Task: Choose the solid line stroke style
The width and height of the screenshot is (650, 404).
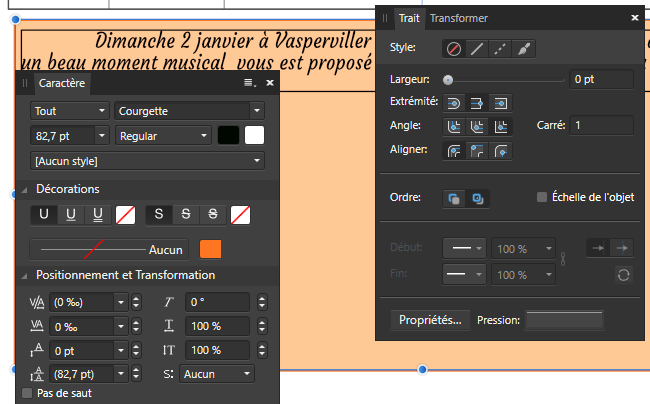Action: 477,49
